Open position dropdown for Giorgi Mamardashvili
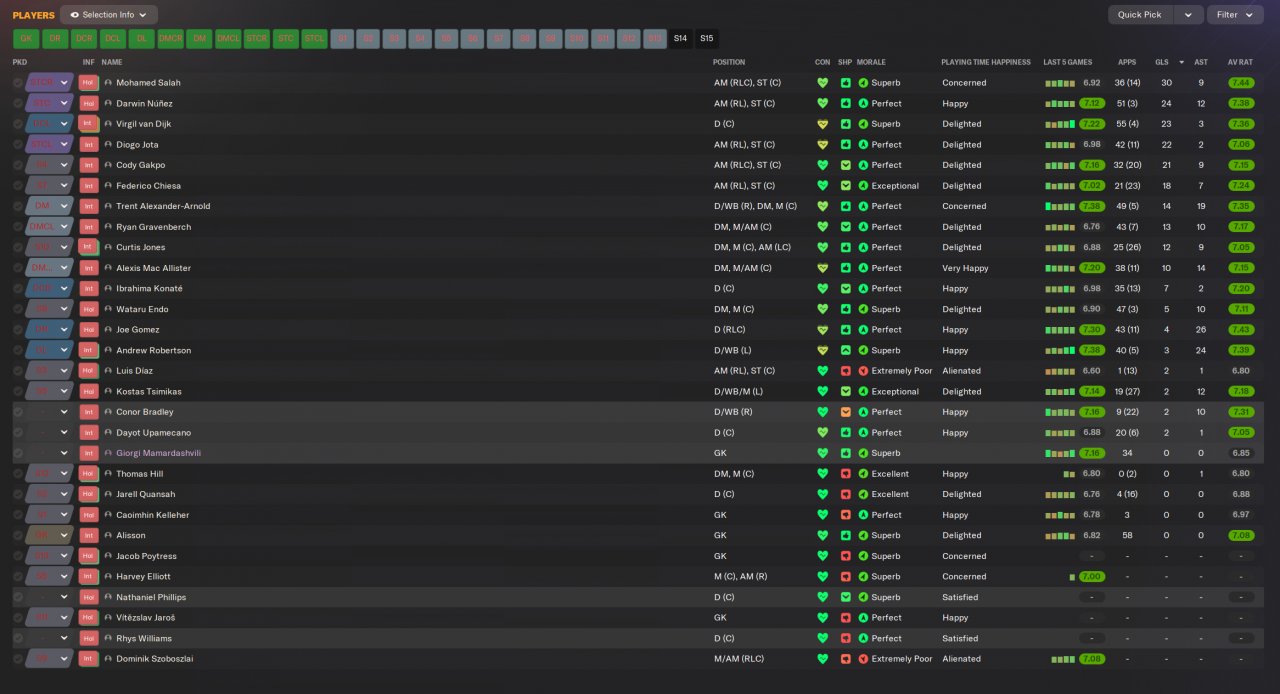Screen dimensions: 1280x694 coord(65,453)
